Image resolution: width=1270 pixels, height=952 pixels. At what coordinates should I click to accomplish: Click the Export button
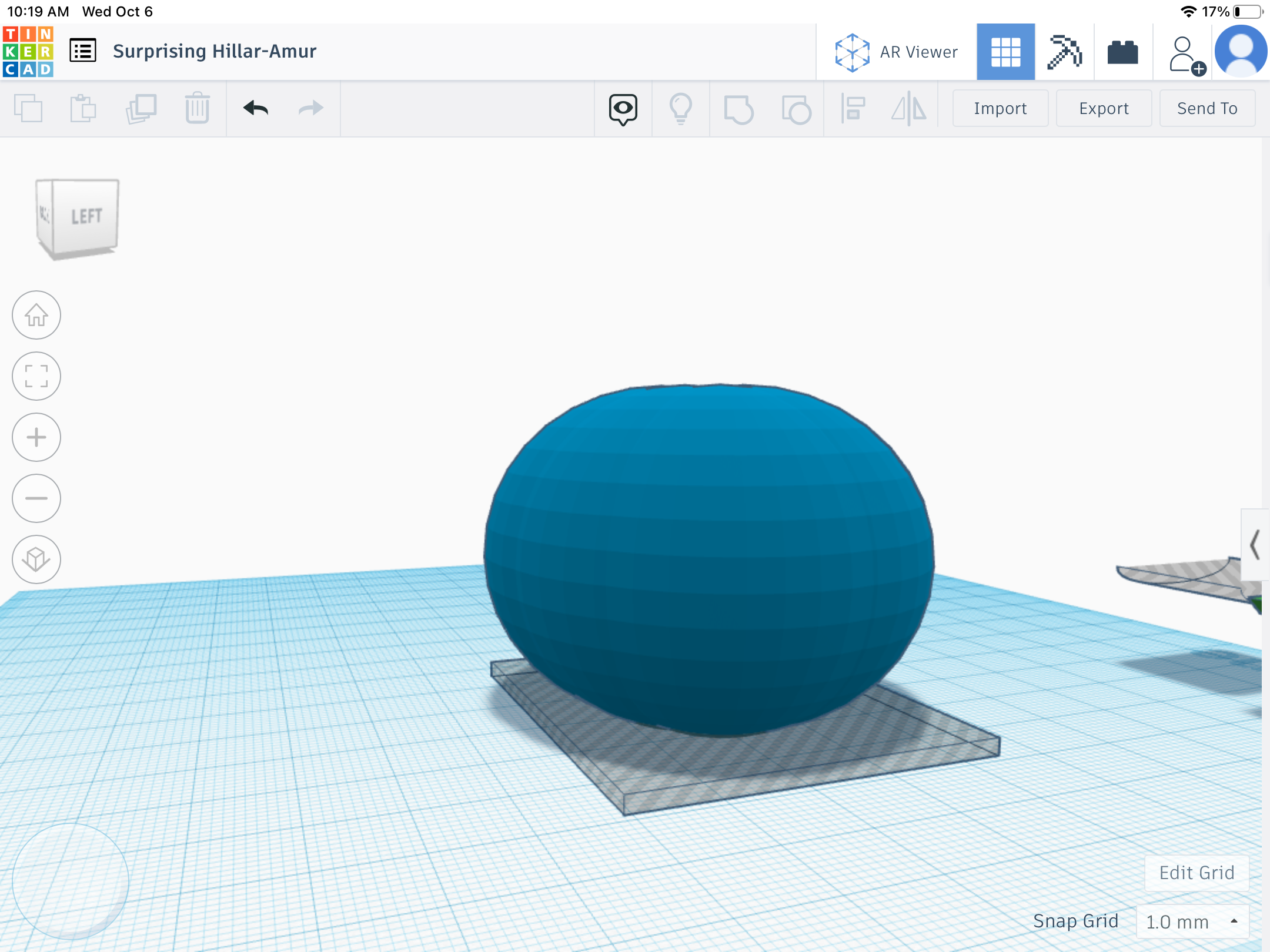1104,108
